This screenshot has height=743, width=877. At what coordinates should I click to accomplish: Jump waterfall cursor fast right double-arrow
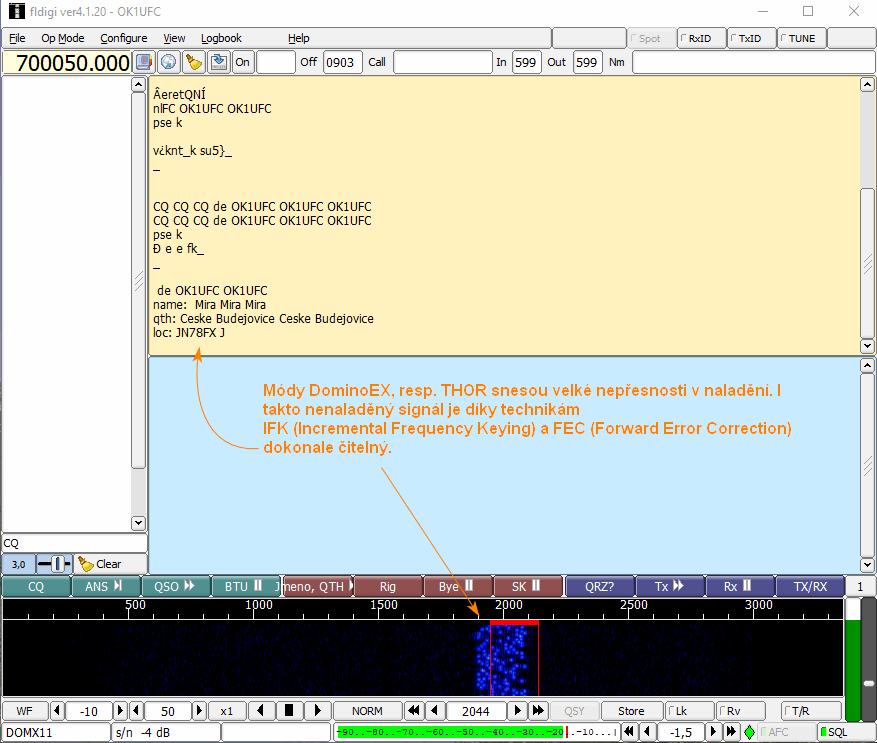[x=538, y=711]
